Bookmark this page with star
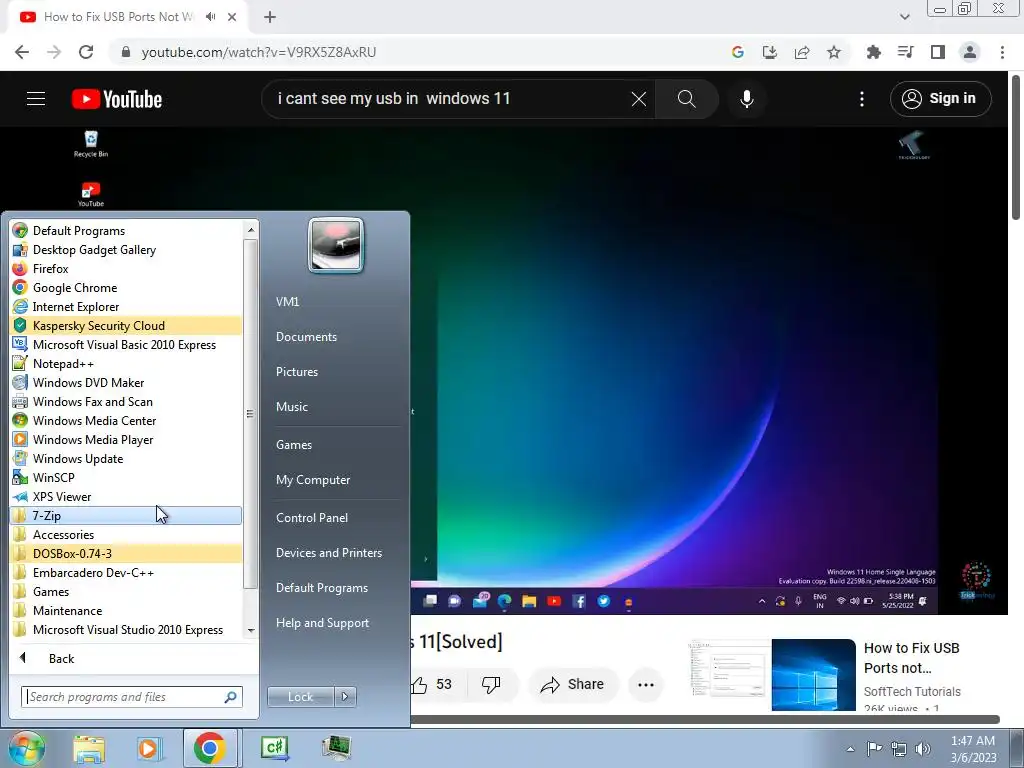Image resolution: width=1024 pixels, height=768 pixels. pyautogui.click(x=834, y=52)
